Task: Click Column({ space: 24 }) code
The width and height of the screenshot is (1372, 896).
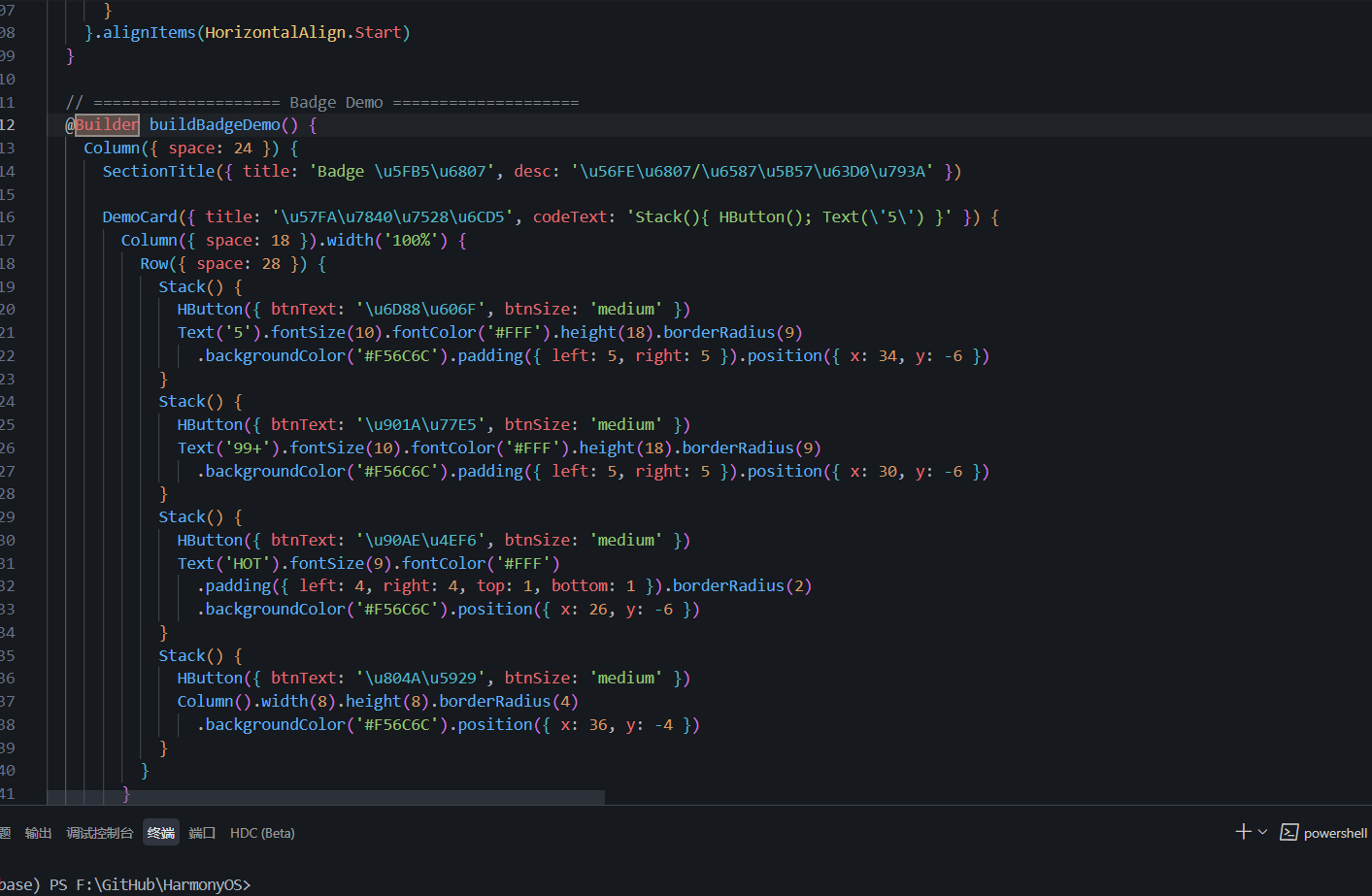Action: point(182,148)
